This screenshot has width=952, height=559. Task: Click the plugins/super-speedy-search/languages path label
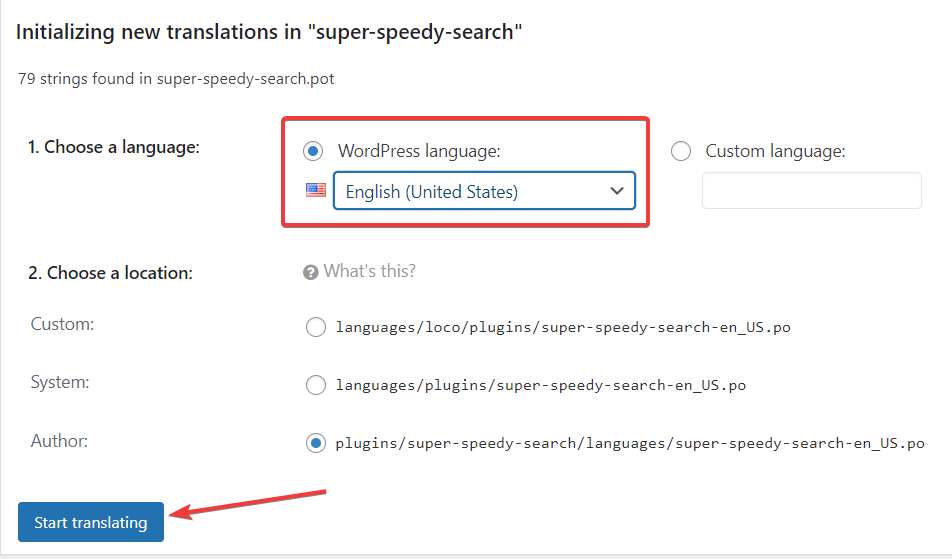tap(630, 444)
